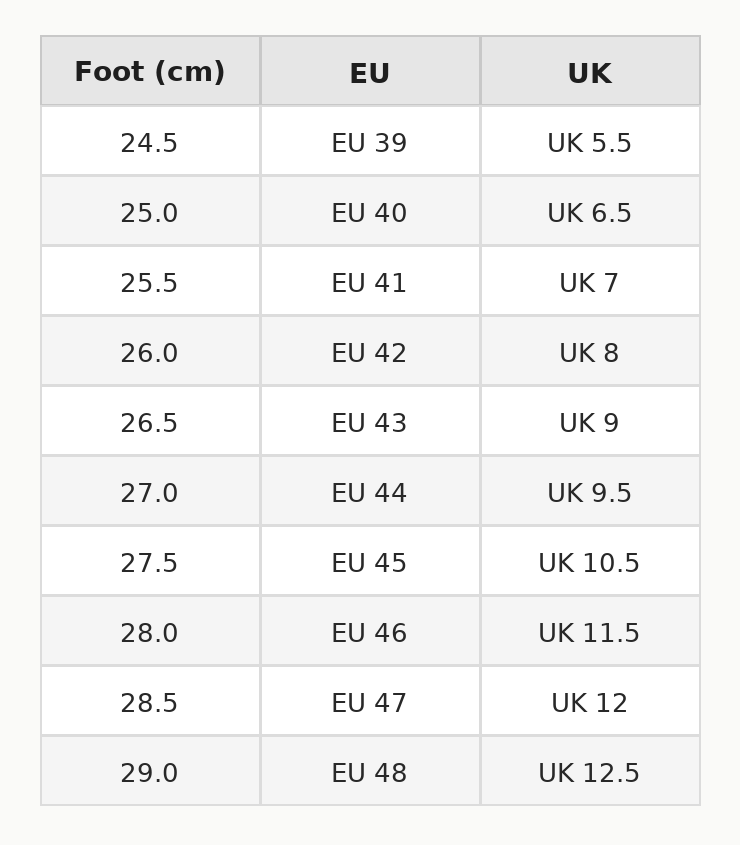Click the UK 5.5 size cell
Viewport: 740px width, 845px height.
tap(589, 144)
